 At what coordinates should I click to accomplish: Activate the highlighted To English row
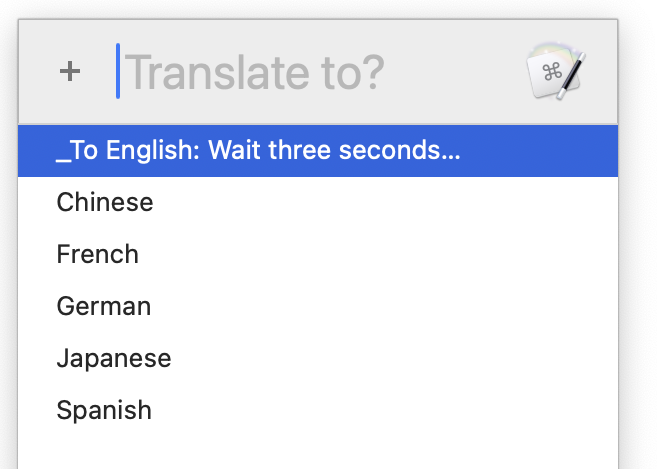[x=259, y=150]
